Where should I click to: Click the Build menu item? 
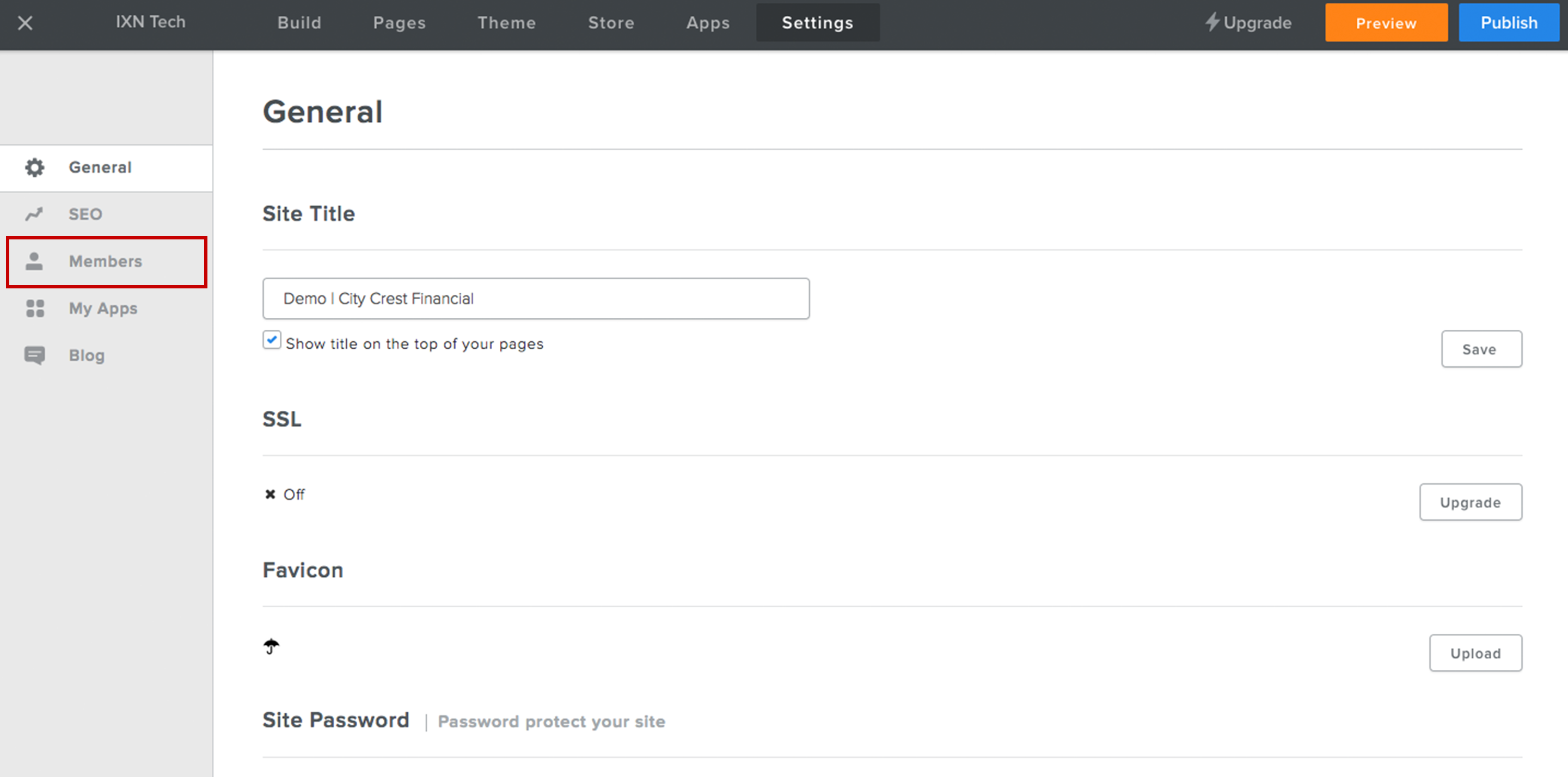(300, 22)
